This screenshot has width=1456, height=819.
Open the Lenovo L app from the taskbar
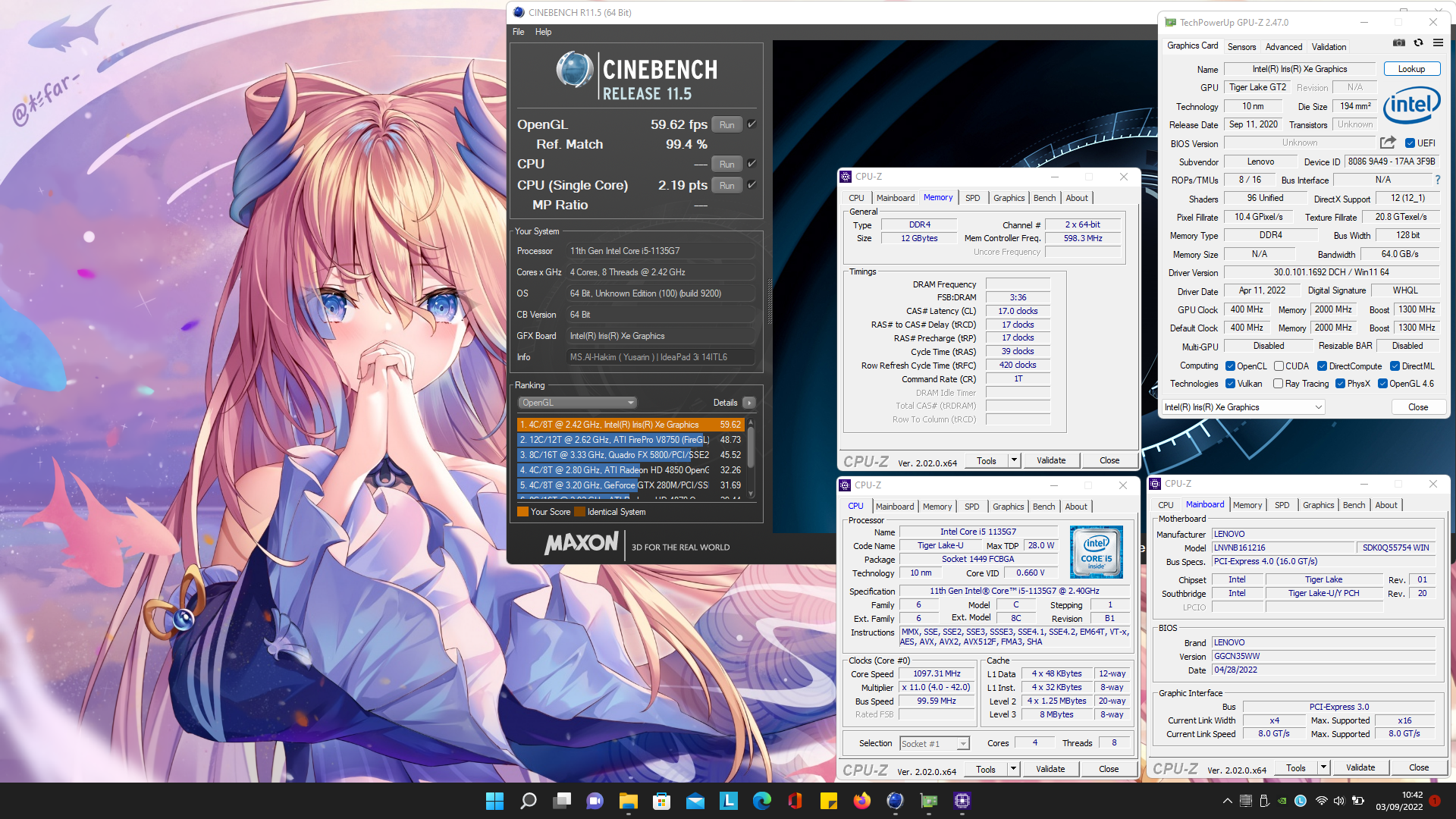pos(729,800)
